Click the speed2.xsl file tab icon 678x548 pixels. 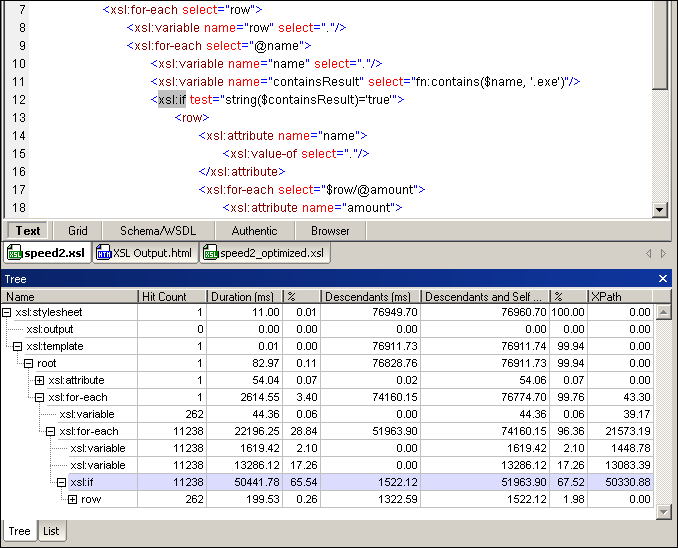point(15,253)
